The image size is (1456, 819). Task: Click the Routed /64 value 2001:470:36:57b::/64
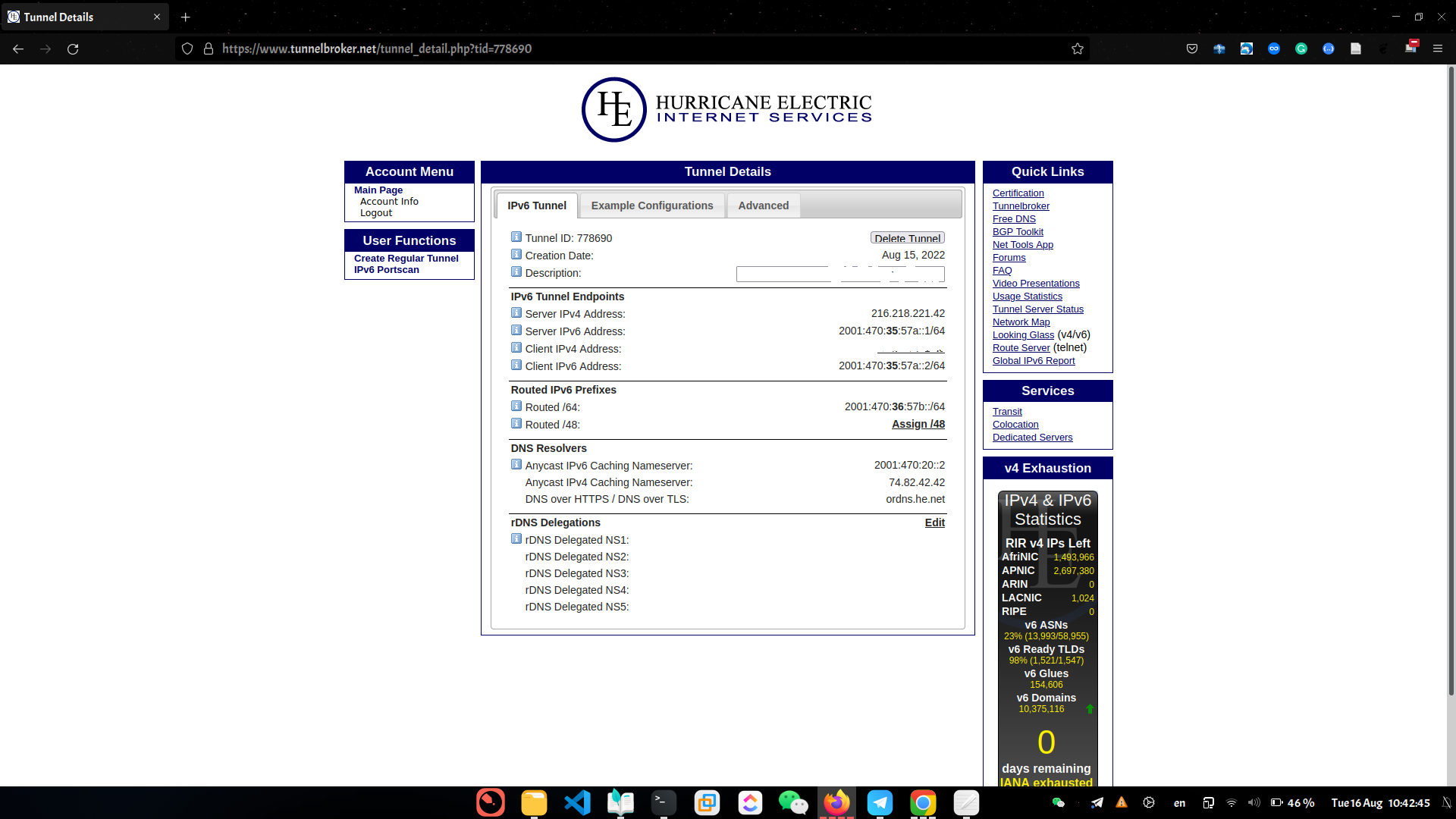(x=894, y=406)
